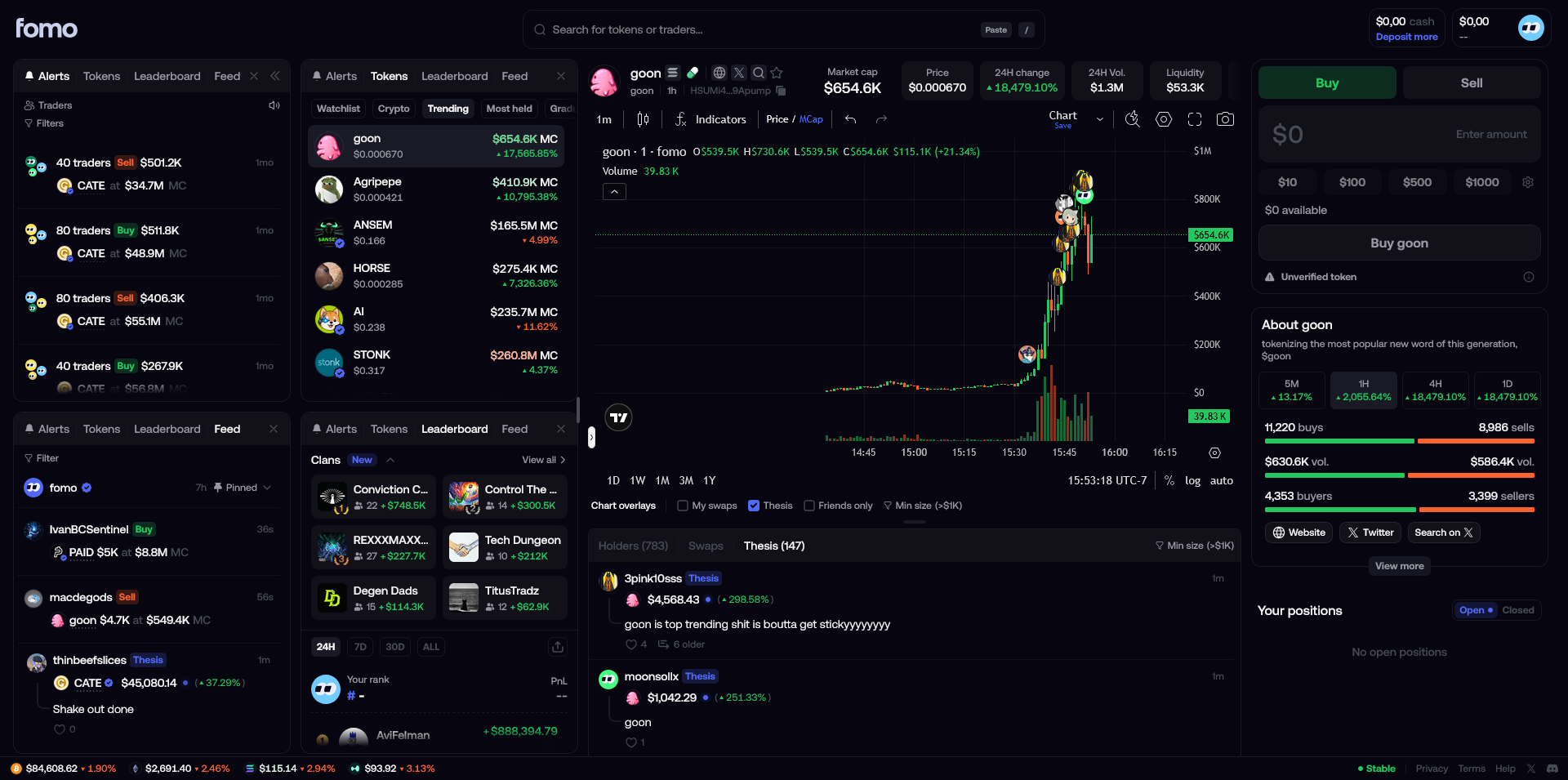Copy the goon contract address
Viewport: 1568px width, 780px height.
(781, 91)
